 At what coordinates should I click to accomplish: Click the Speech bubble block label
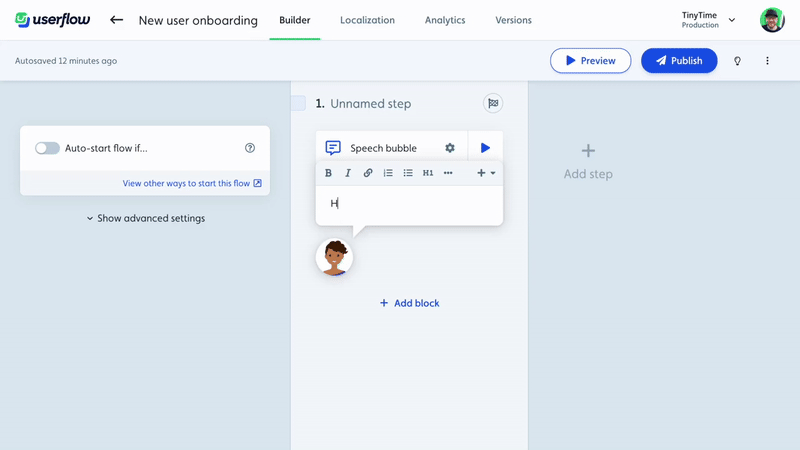(383, 148)
